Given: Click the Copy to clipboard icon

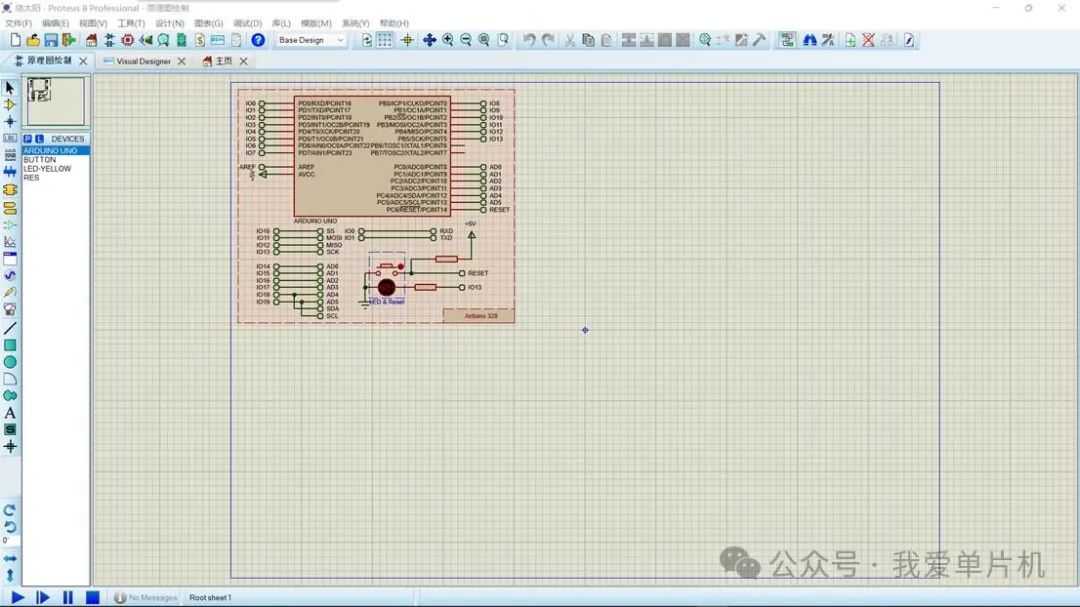Looking at the screenshot, I should pyautogui.click(x=588, y=40).
